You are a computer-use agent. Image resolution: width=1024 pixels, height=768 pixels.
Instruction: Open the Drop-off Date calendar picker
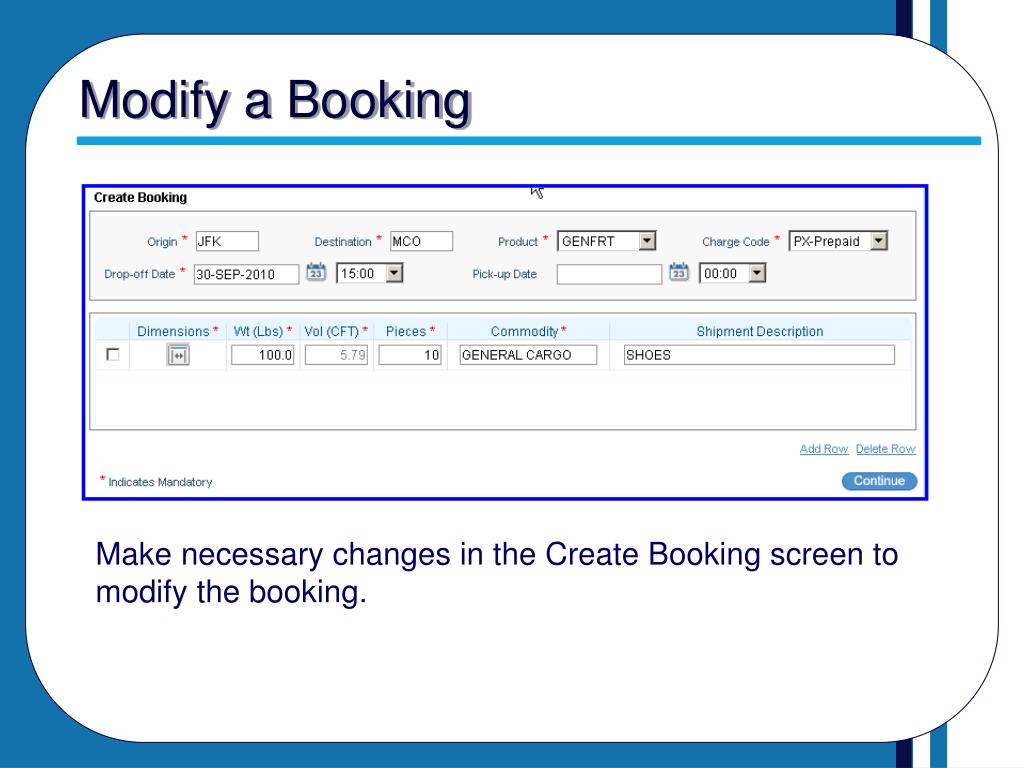(x=316, y=272)
